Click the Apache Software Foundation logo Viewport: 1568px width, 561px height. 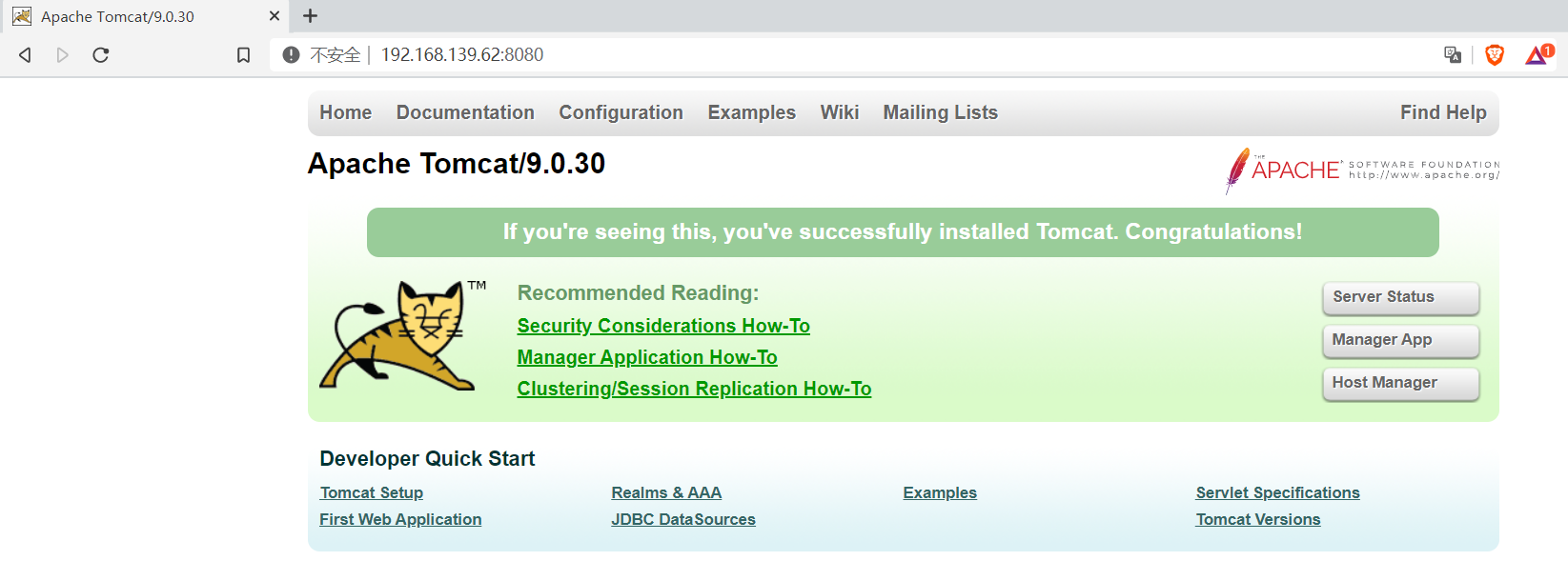[1362, 170]
